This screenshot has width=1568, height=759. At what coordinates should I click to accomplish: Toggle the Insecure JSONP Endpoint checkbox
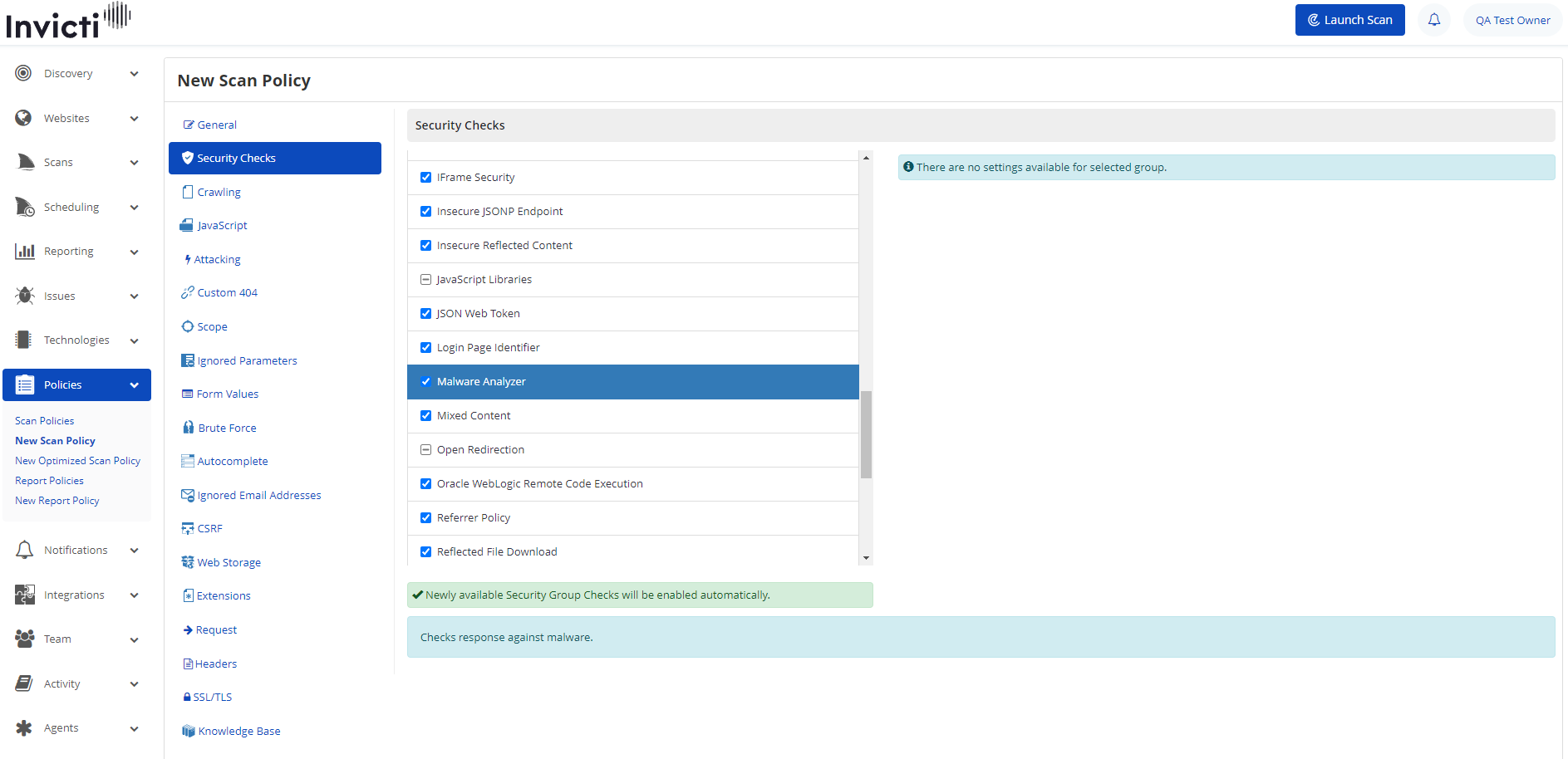[x=425, y=211]
